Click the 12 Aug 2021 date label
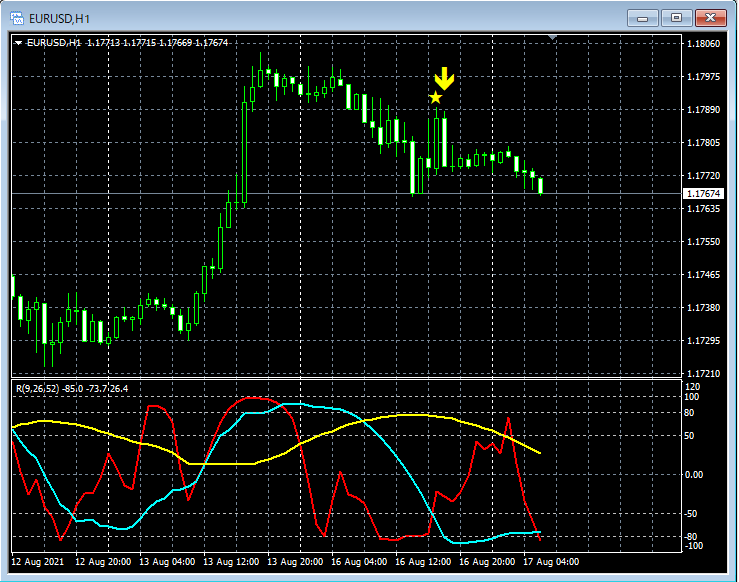This screenshot has width=739, height=582. 37,562
